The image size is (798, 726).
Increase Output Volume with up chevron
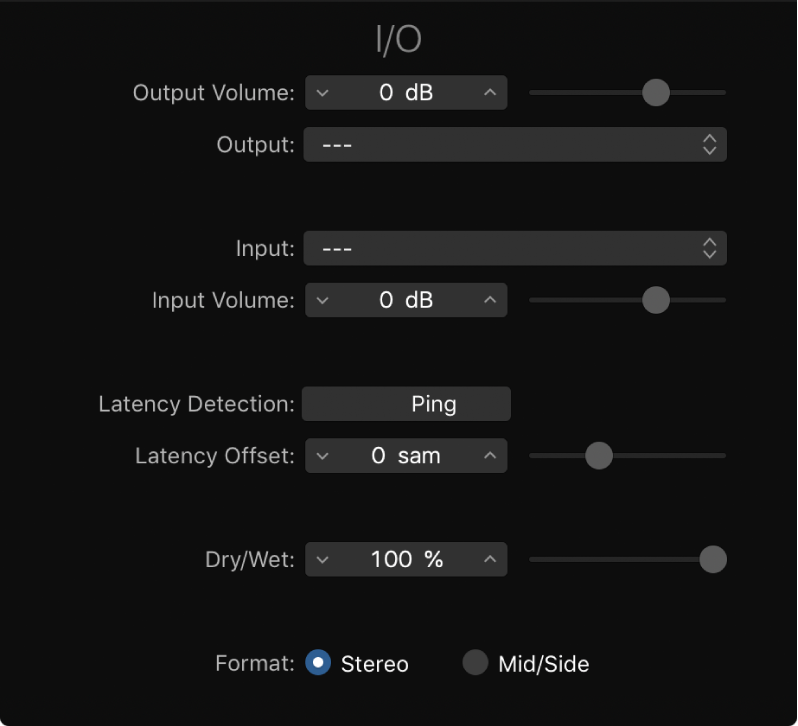click(489, 93)
